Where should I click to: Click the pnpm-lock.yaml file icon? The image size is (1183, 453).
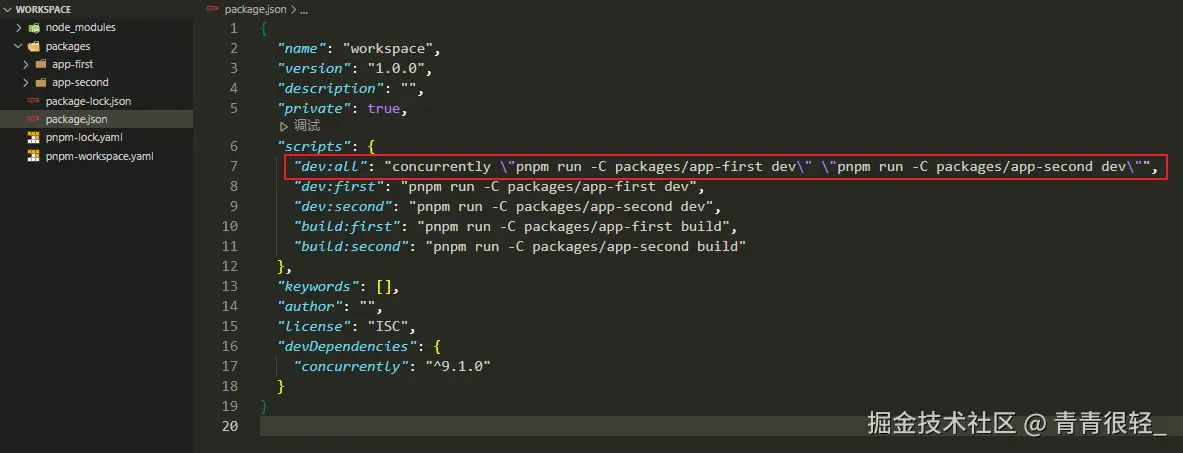[33, 137]
